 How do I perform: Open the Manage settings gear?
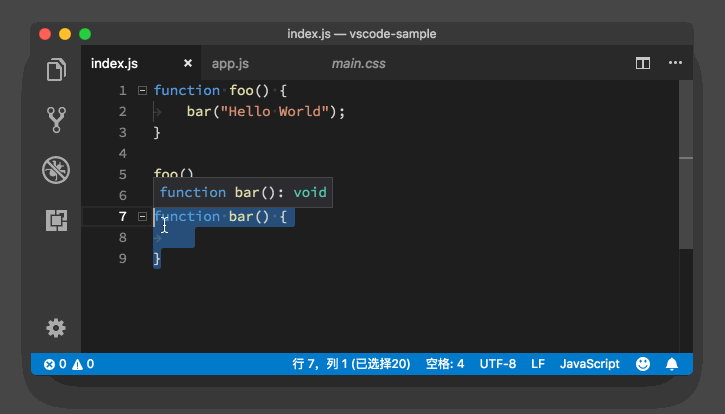tap(56, 328)
